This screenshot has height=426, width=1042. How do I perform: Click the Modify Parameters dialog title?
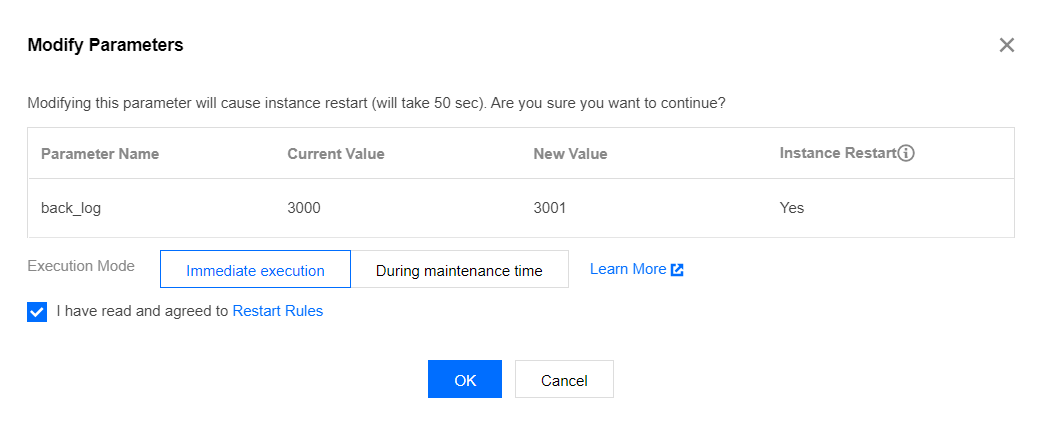[105, 45]
